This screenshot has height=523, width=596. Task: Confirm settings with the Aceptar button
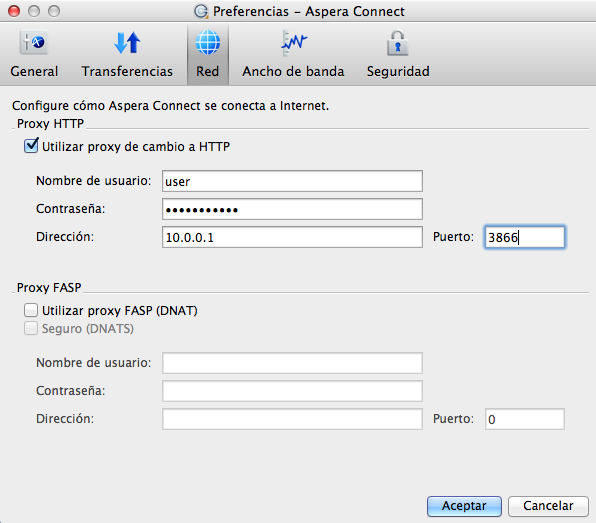464,506
